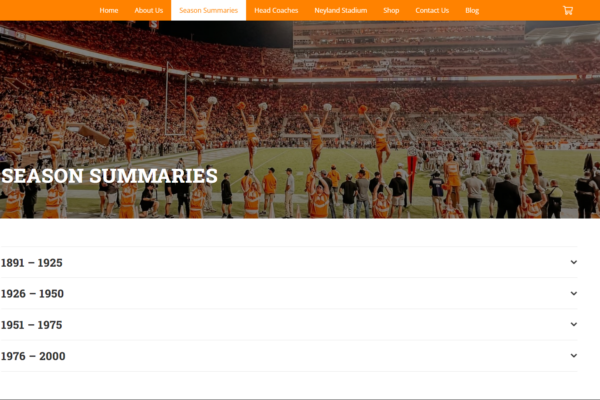The height and width of the screenshot is (400, 600).
Task: Open the About Us page
Action: [x=148, y=10]
